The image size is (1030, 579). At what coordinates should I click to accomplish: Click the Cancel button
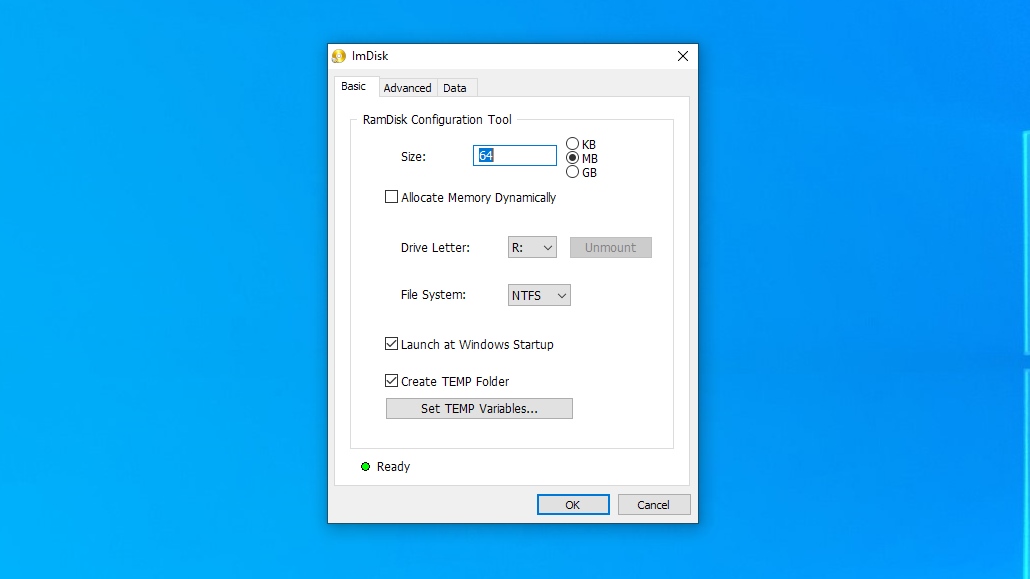click(x=654, y=505)
